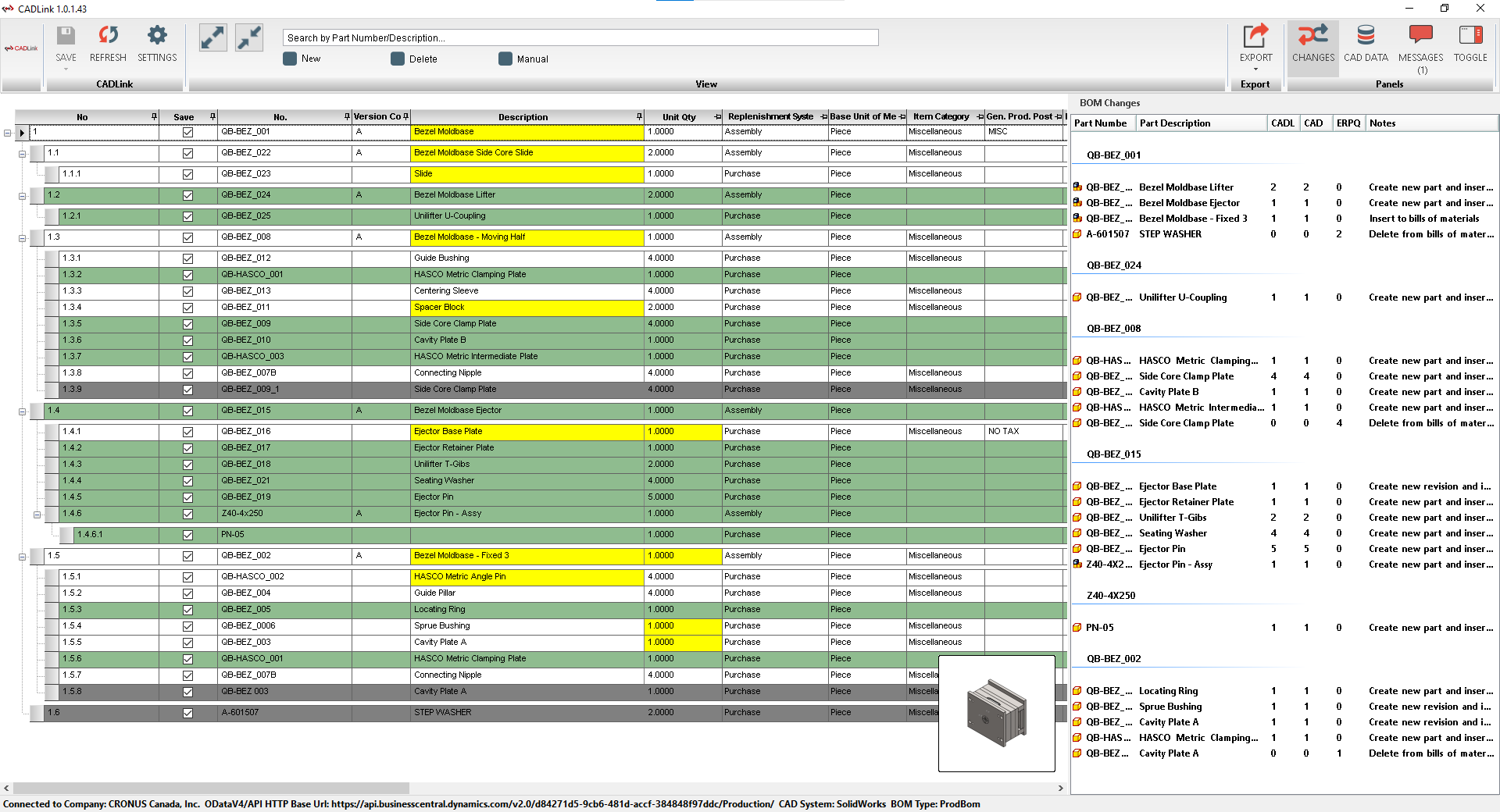Click the Unilifter U-Coupling change icon
Screen dimensions: 1500x812
click(1077, 297)
